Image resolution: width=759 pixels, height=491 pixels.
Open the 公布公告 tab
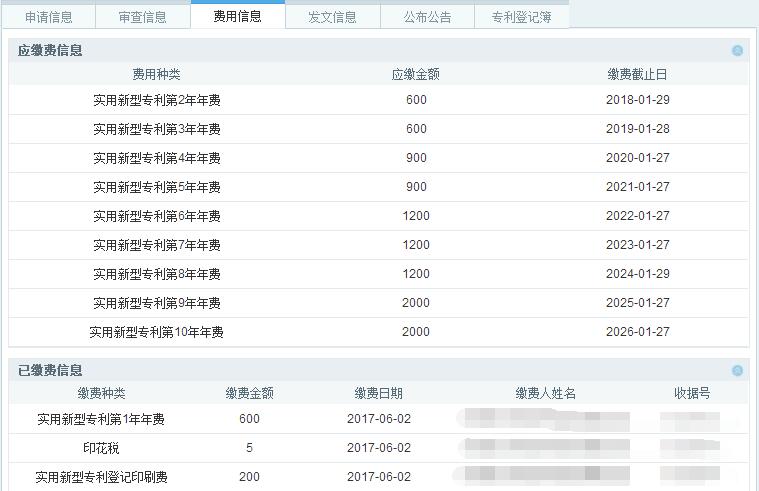(427, 17)
